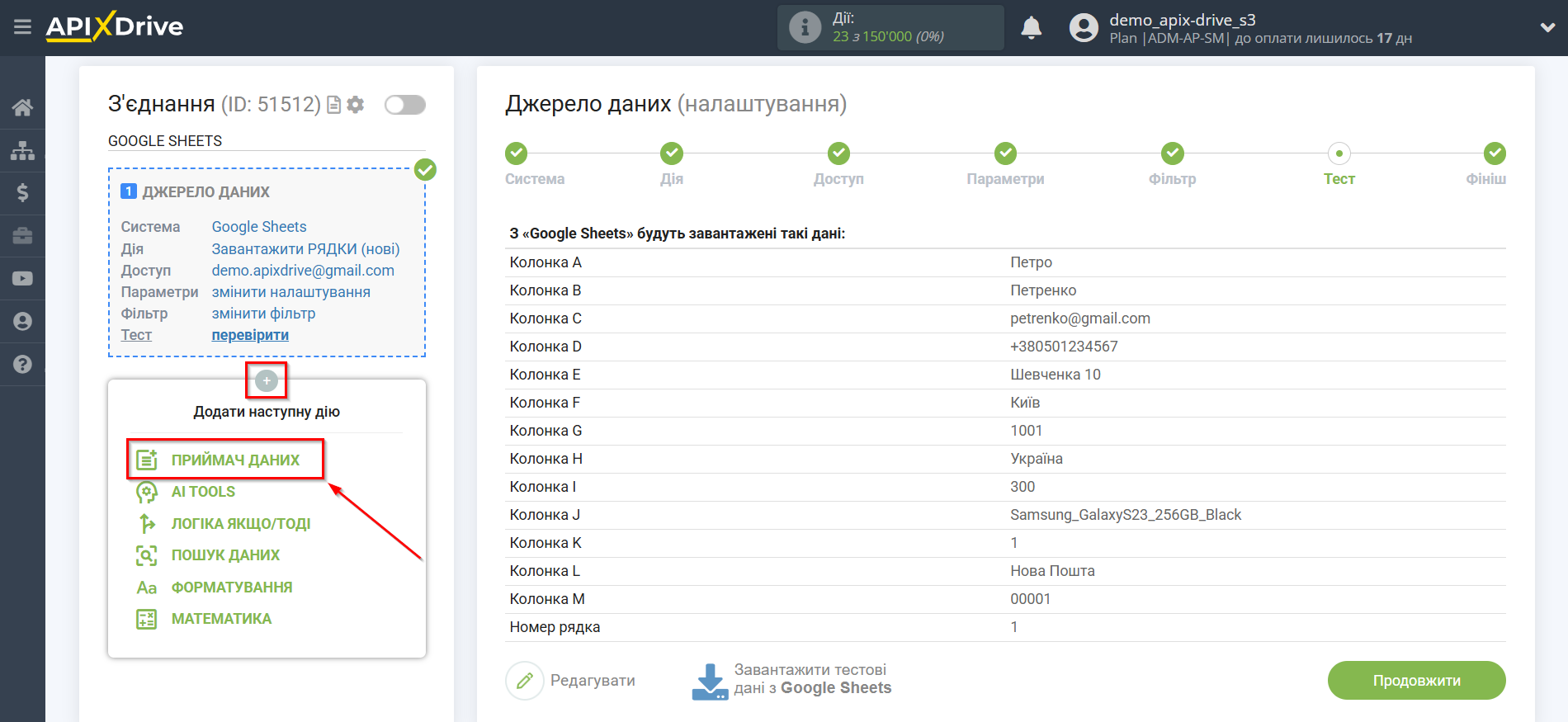Open demo.apixdrive@gmail.com access link

pos(303,270)
